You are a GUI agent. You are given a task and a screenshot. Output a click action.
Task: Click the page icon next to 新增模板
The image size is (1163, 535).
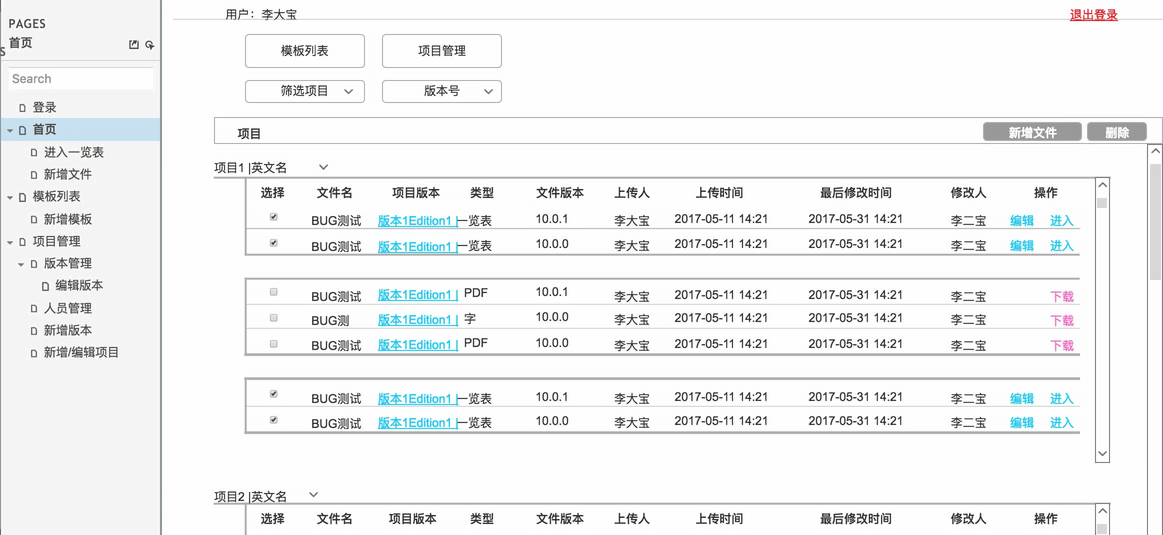point(34,220)
